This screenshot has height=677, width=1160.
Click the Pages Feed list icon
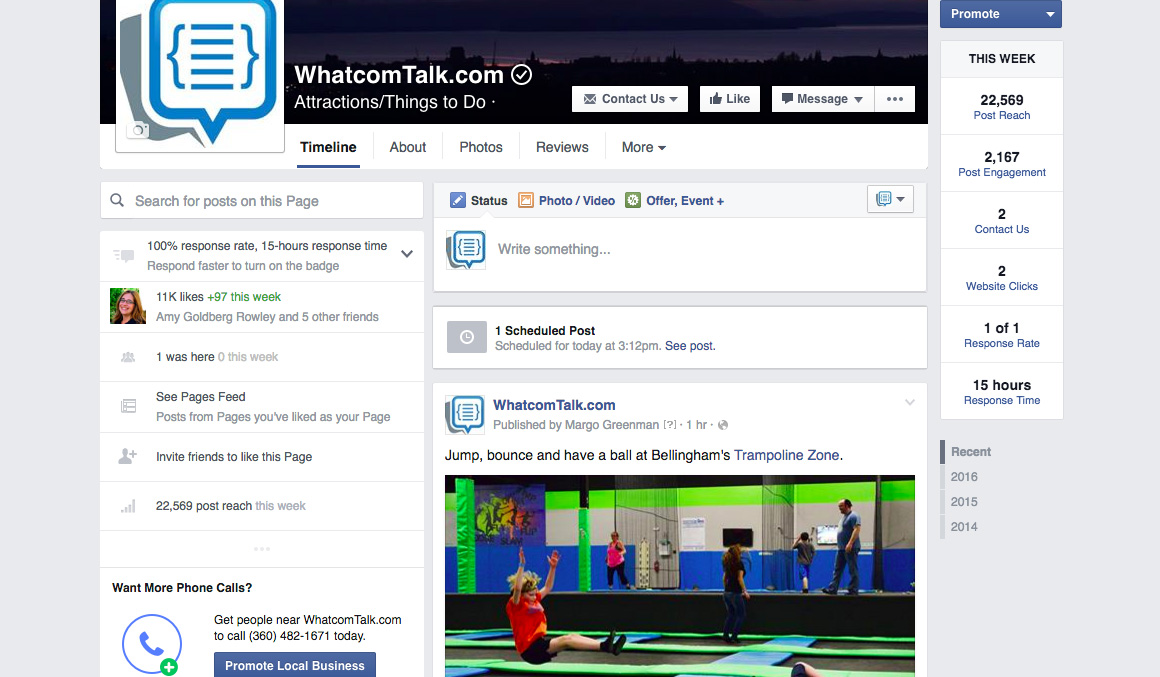(128, 405)
